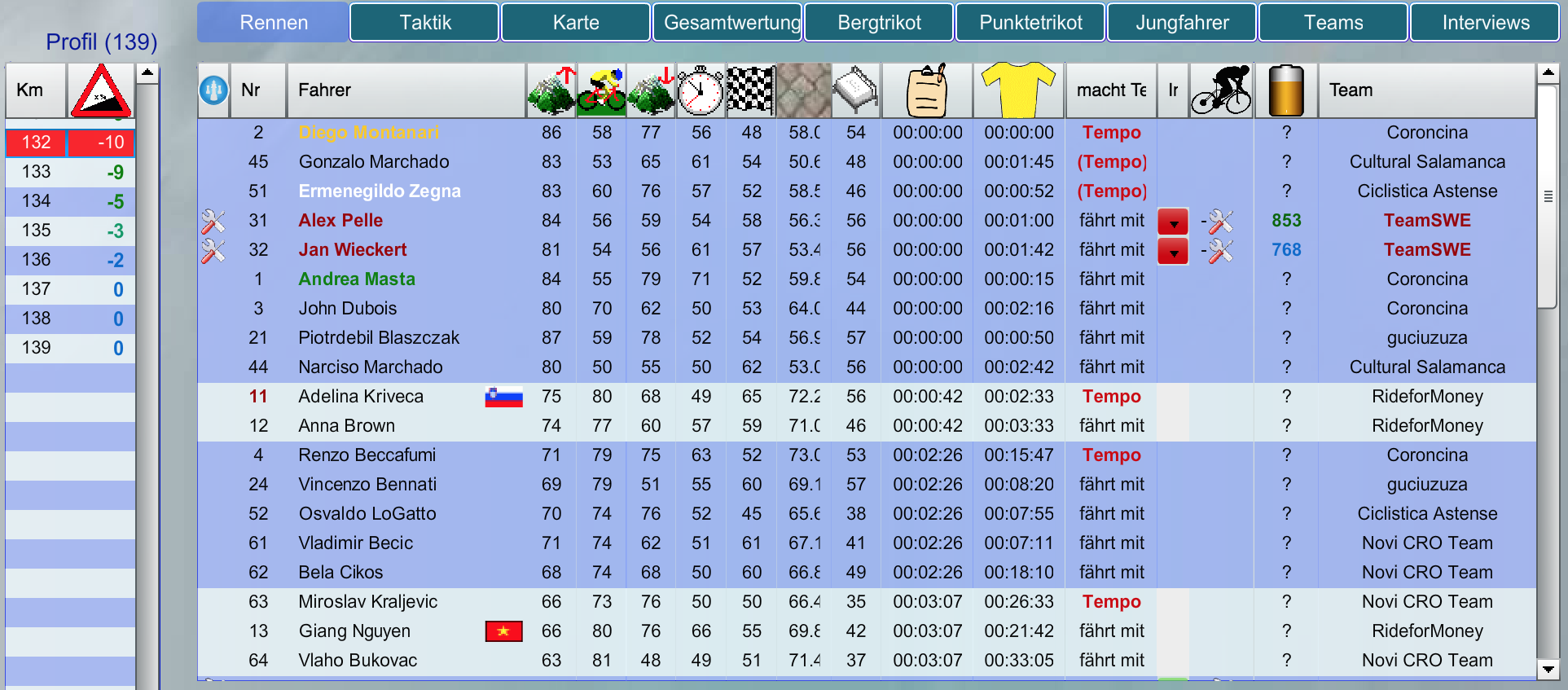Click the wrench icon left of Alex Pelle
The image size is (1568, 690).
[213, 221]
